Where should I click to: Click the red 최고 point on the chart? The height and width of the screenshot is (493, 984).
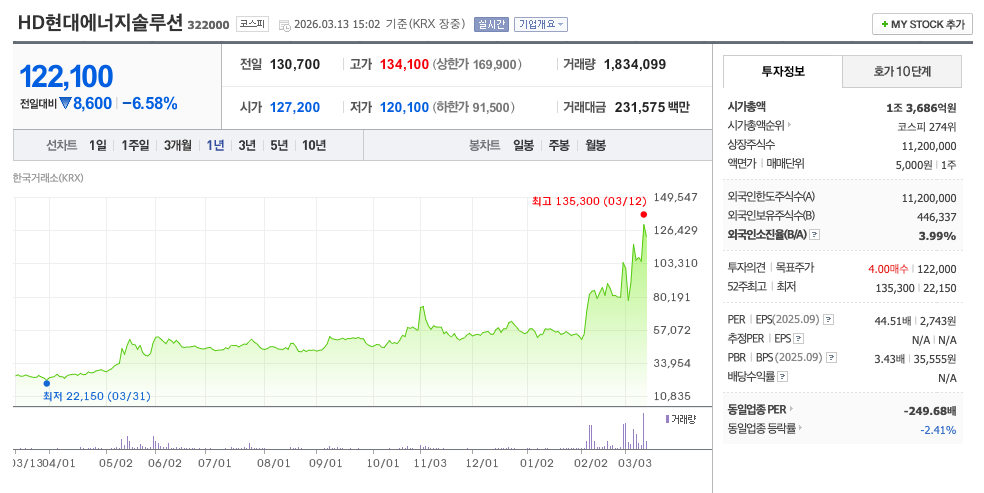tap(644, 215)
